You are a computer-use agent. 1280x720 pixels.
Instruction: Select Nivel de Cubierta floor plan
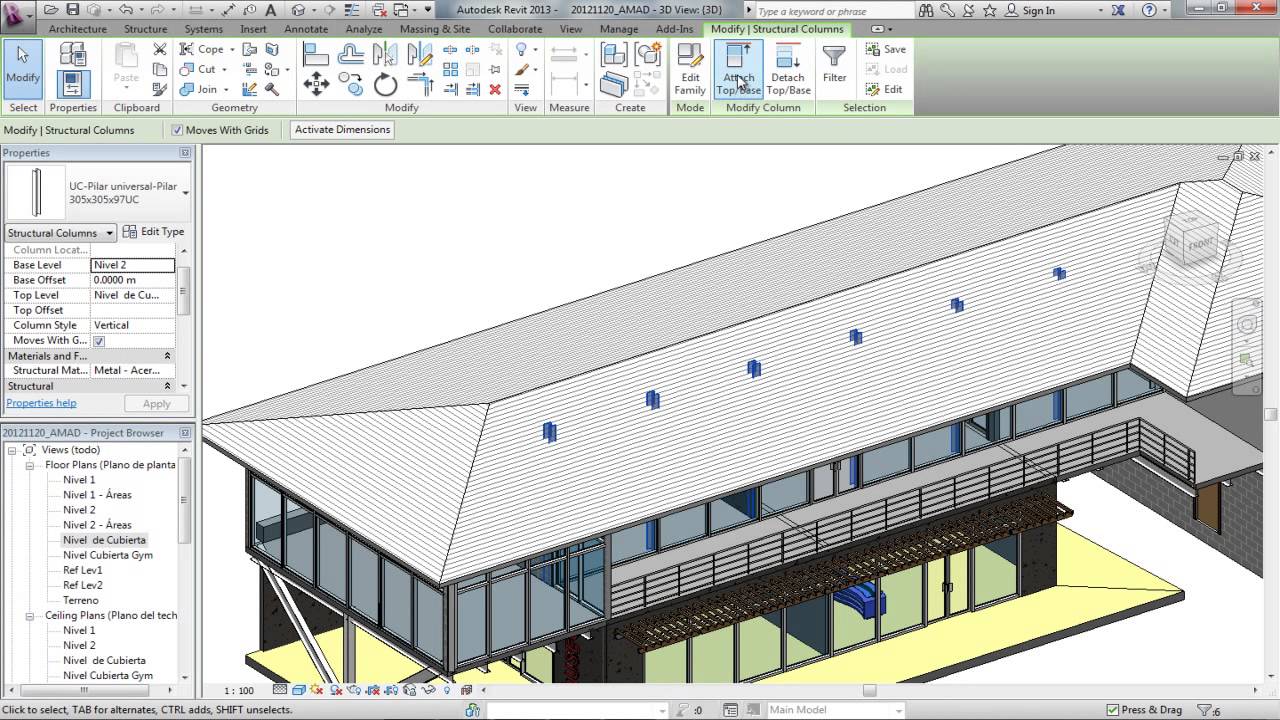[104, 540]
